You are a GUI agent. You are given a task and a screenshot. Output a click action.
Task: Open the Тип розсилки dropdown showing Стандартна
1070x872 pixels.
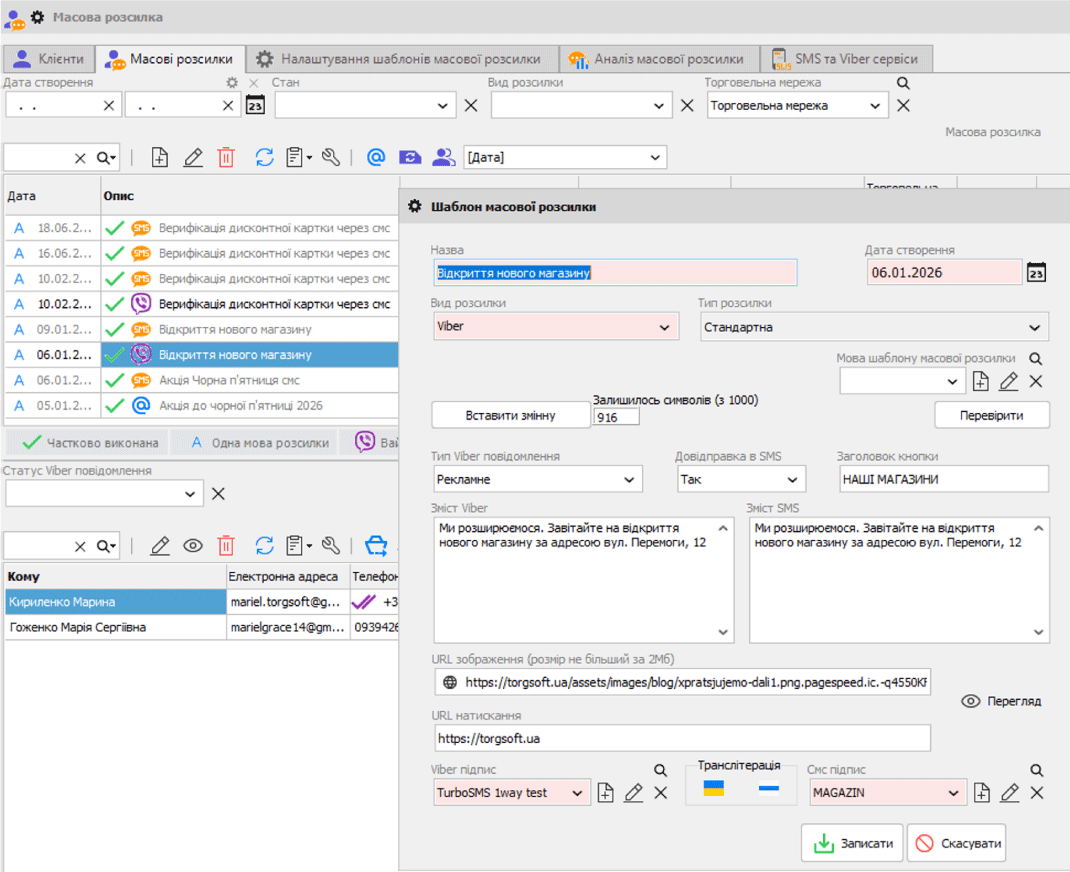point(1035,328)
